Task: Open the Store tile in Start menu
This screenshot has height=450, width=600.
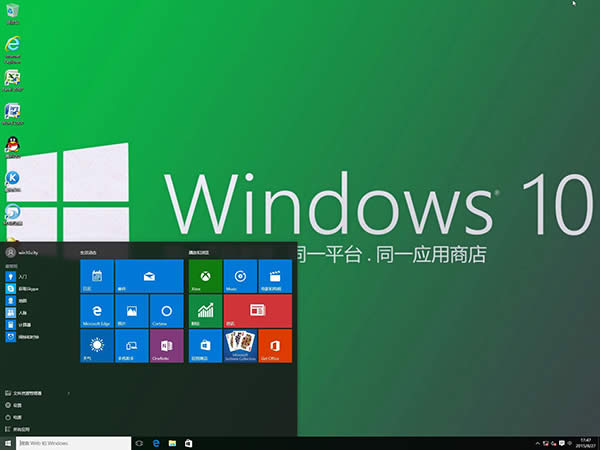Action: 204,345
